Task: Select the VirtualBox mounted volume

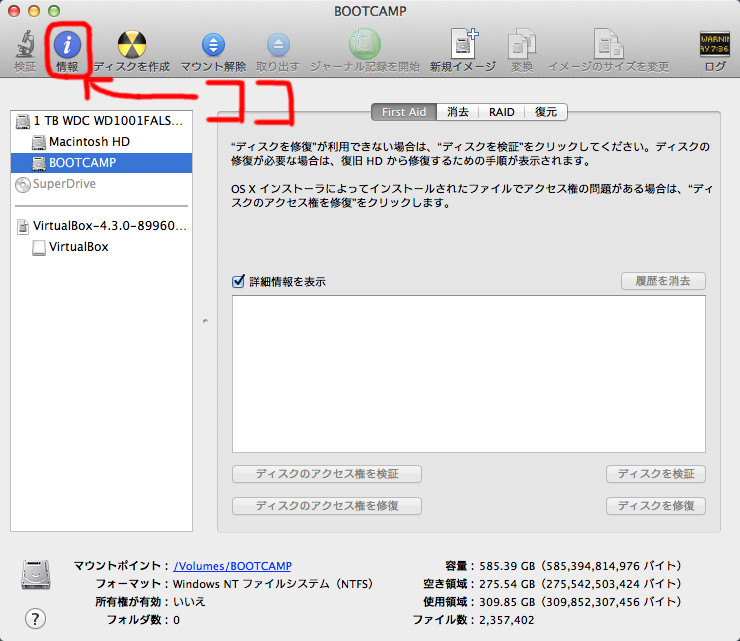Action: click(101, 247)
